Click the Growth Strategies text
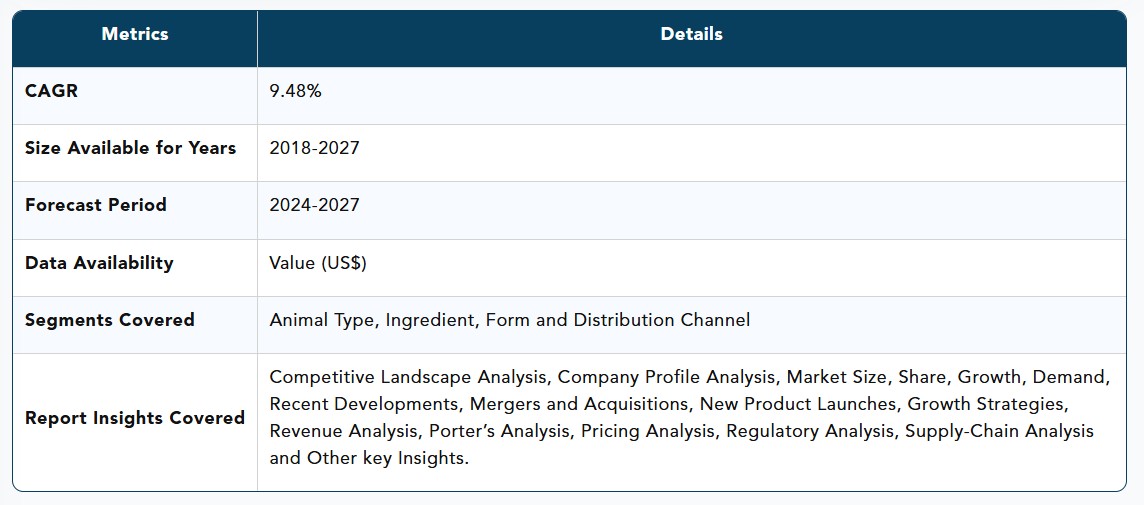 tap(987, 404)
